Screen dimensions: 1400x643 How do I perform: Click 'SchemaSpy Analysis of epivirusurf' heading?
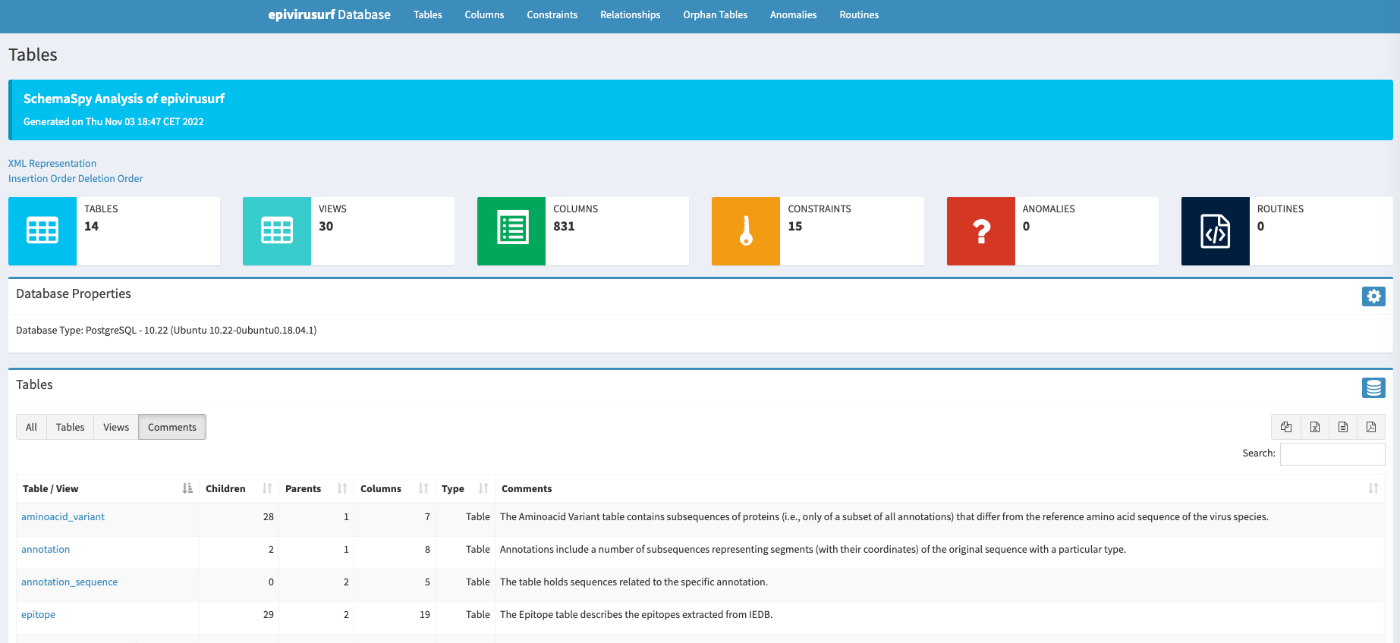coord(123,99)
